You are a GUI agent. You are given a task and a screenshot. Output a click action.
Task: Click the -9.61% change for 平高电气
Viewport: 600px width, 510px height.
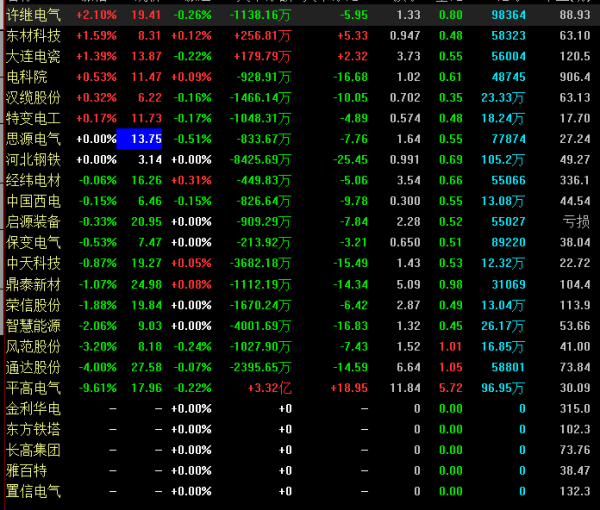point(98,388)
